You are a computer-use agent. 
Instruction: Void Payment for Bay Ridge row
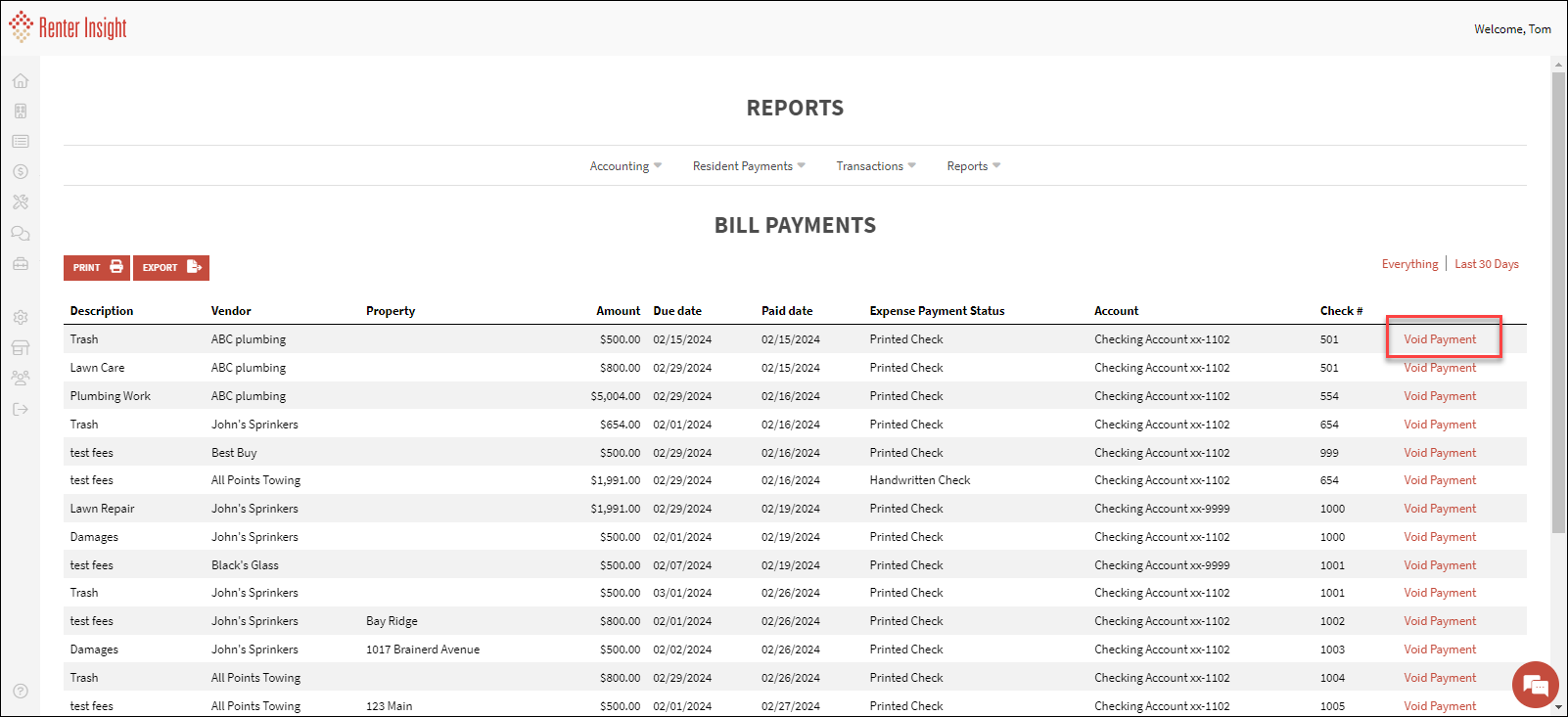1440,621
